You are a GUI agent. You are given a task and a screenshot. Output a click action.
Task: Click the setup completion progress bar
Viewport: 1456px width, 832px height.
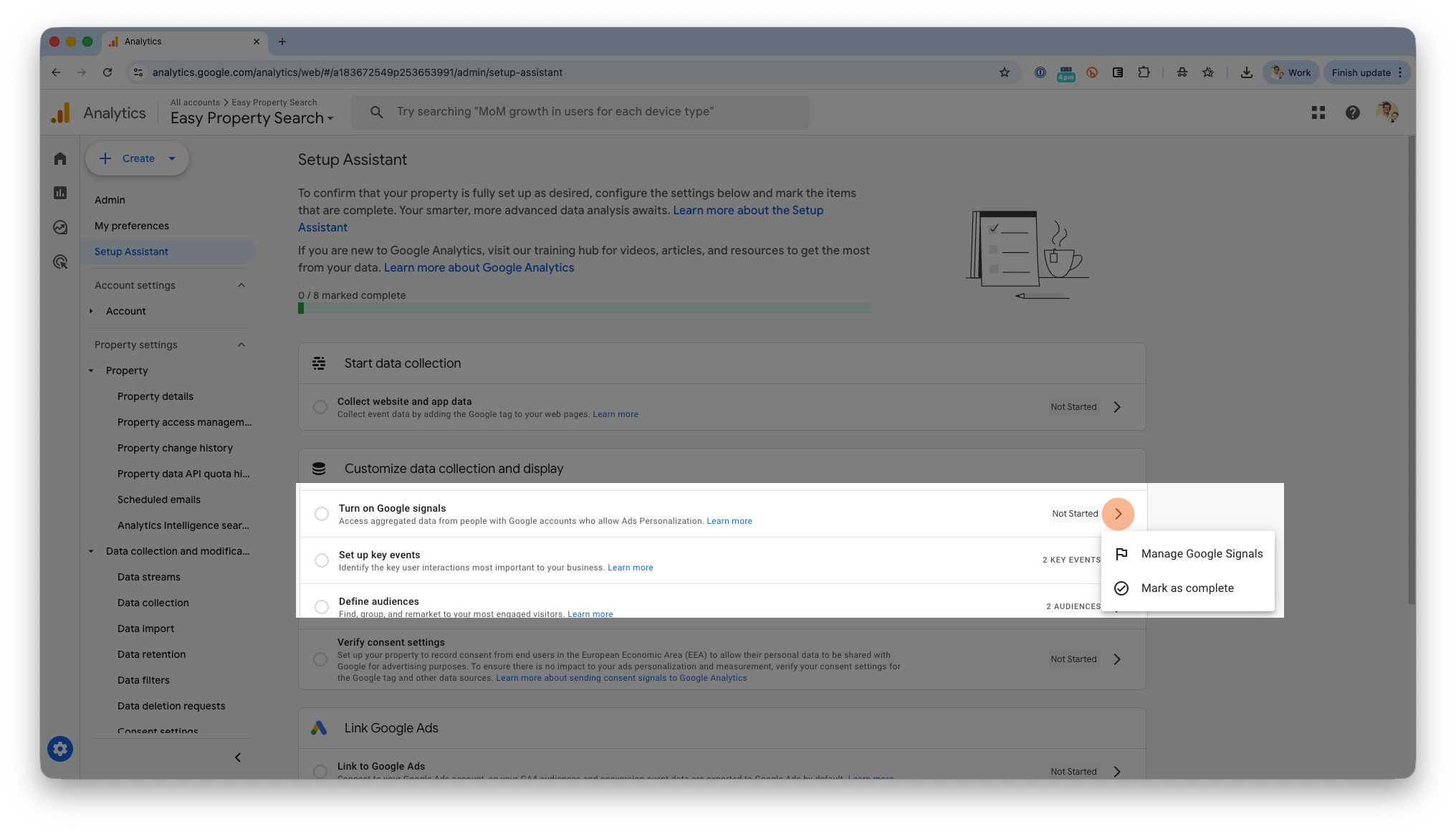tap(584, 308)
